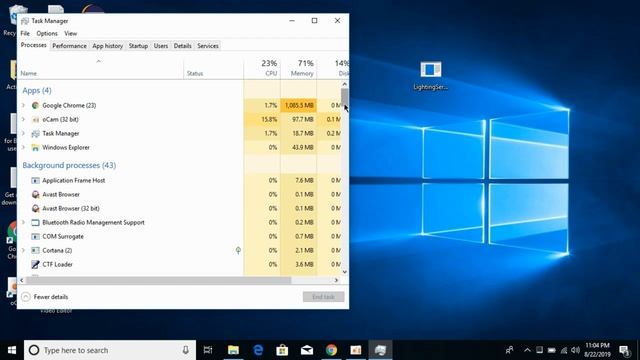Click the COM Surrogate process icon
The width and height of the screenshot is (640, 360).
click(x=36, y=236)
